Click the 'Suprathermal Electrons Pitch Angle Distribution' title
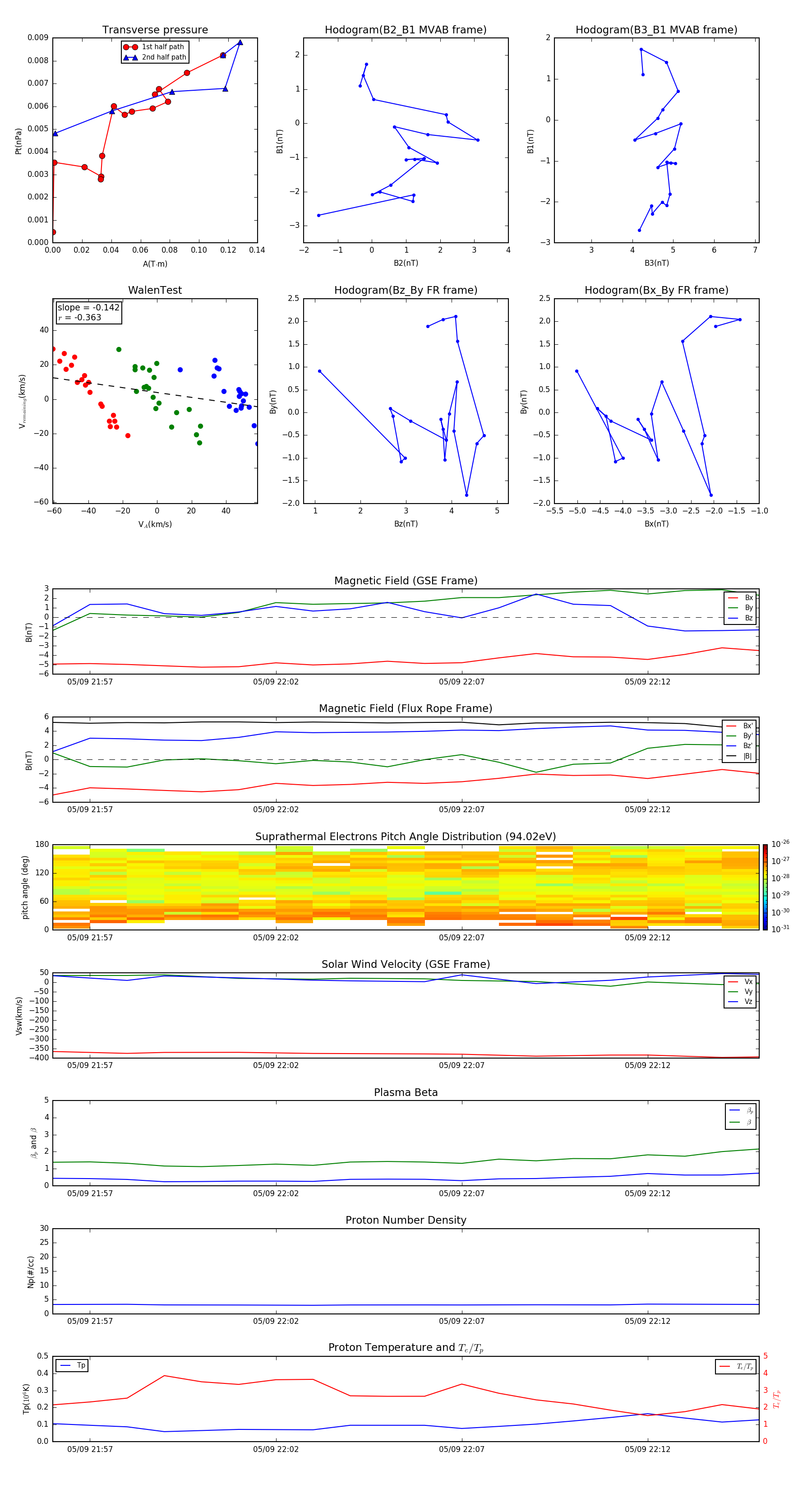 406,837
